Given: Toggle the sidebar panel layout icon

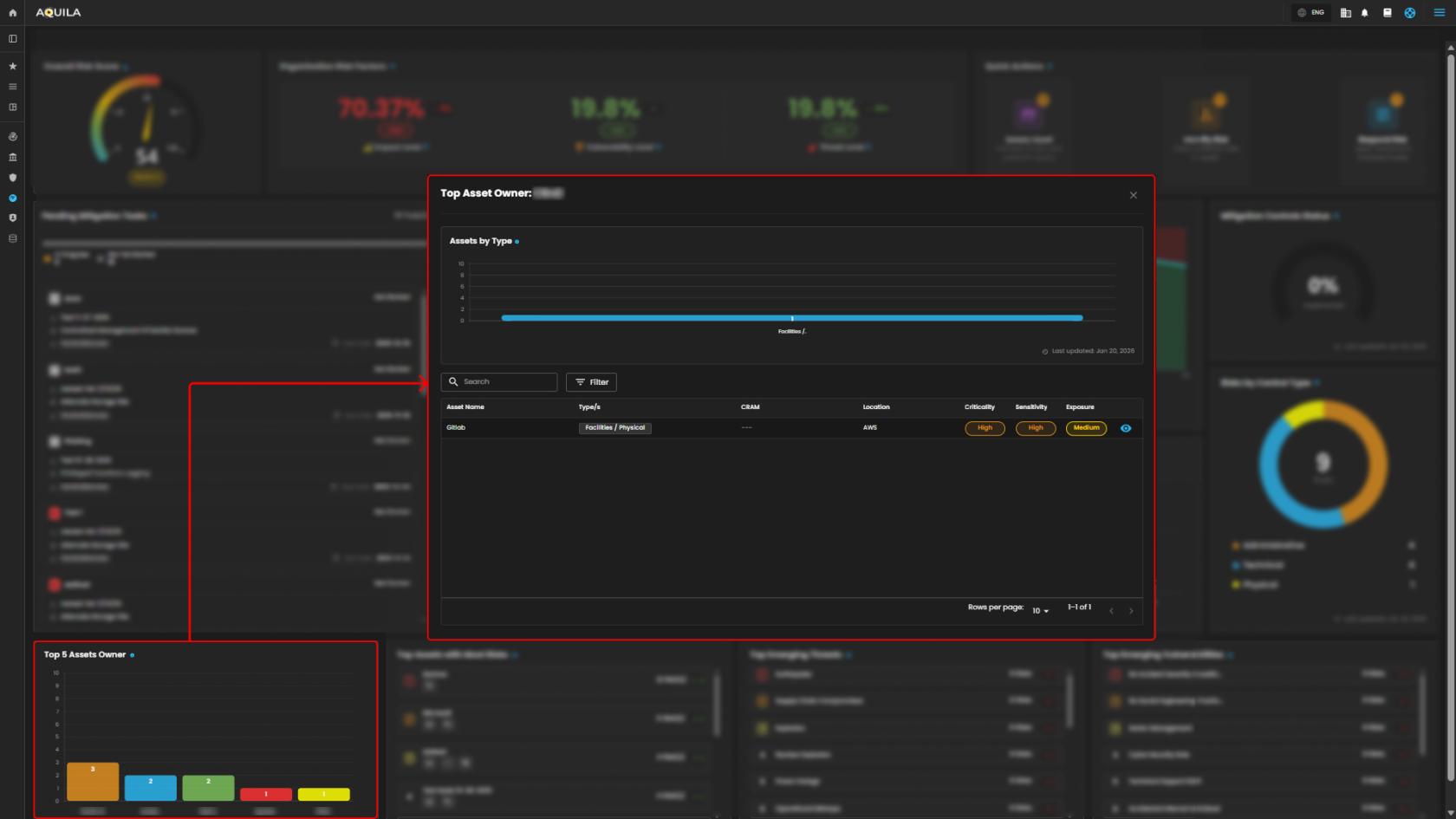Looking at the screenshot, I should click(x=12, y=39).
